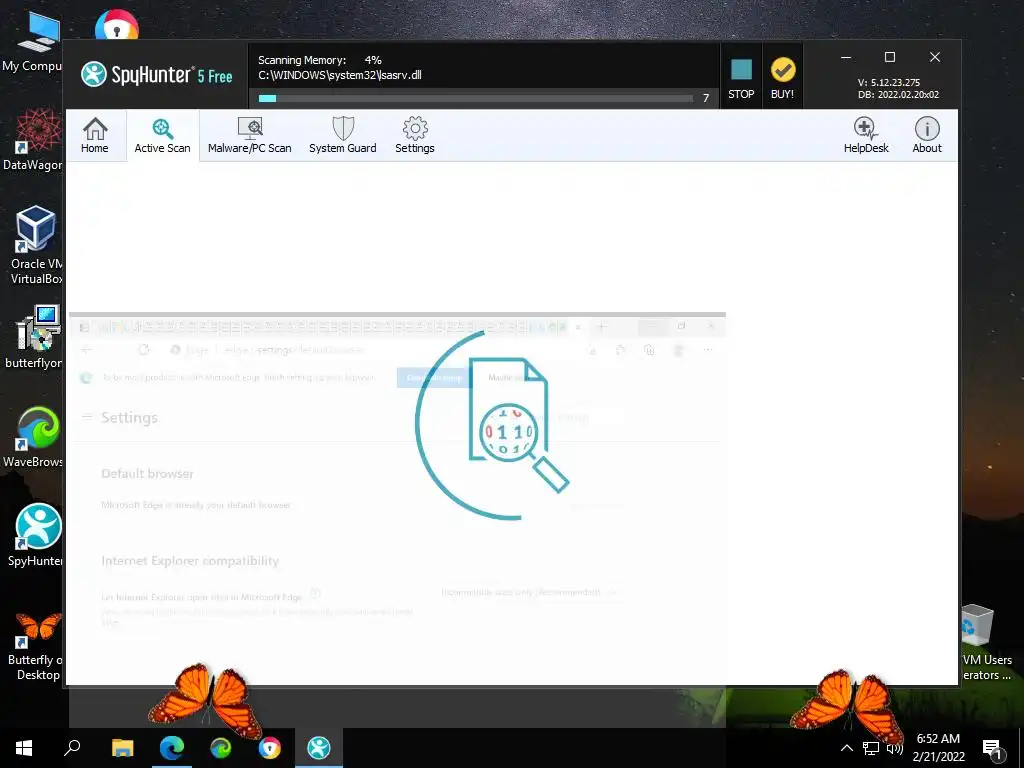Image resolution: width=1024 pixels, height=768 pixels.
Task: Open the About information page
Action: [x=927, y=135]
